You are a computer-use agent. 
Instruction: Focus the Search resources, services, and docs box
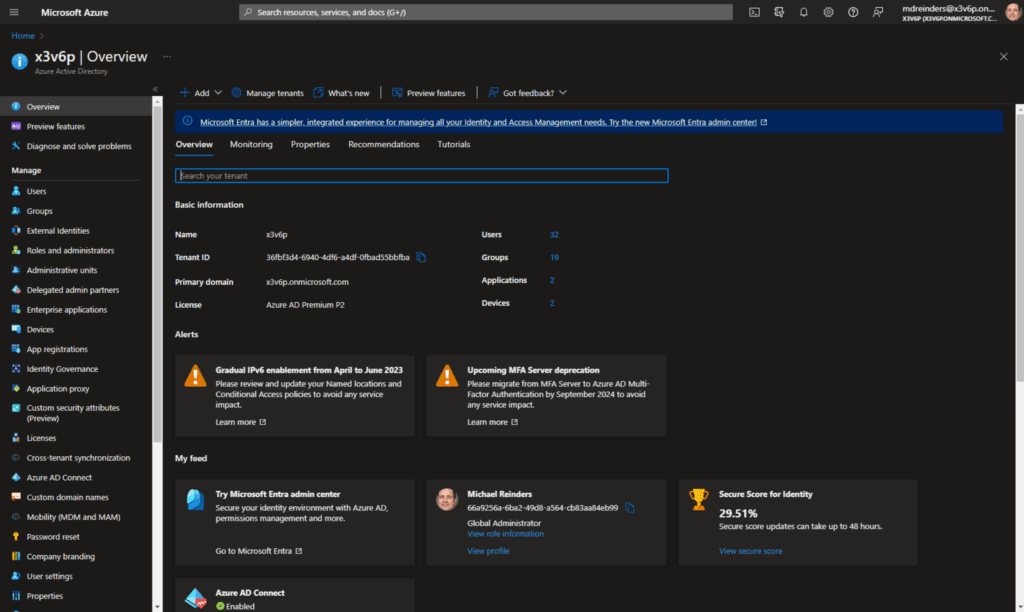click(x=486, y=12)
